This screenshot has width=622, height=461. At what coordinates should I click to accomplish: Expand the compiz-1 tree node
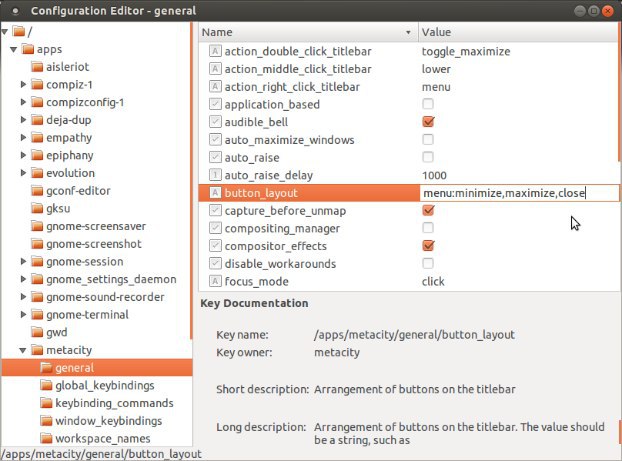click(23, 84)
